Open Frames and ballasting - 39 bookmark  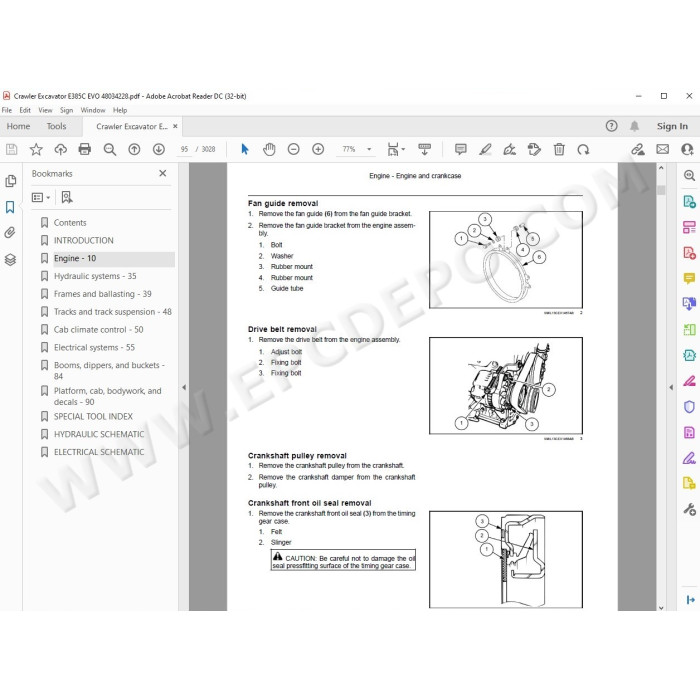tap(103, 294)
